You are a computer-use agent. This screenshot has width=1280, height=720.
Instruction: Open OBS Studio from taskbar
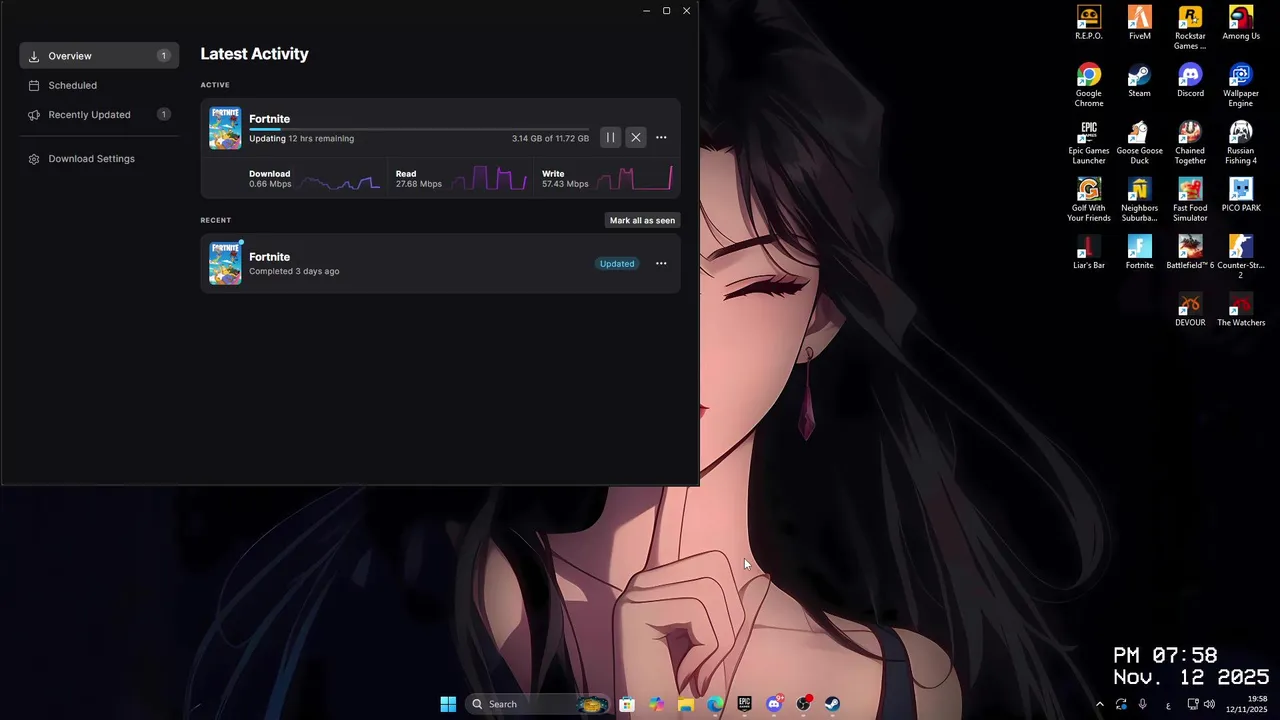coord(803,704)
